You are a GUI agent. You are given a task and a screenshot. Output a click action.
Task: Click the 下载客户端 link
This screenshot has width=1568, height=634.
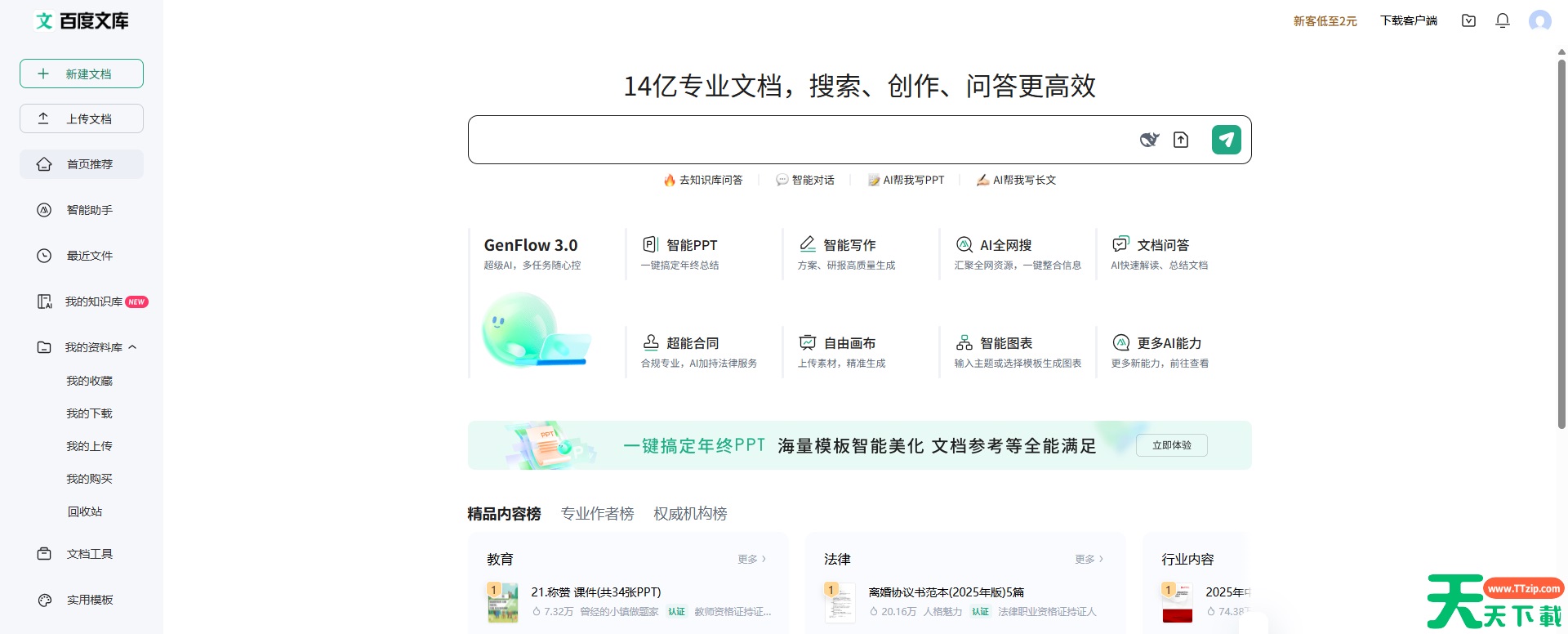point(1408,20)
